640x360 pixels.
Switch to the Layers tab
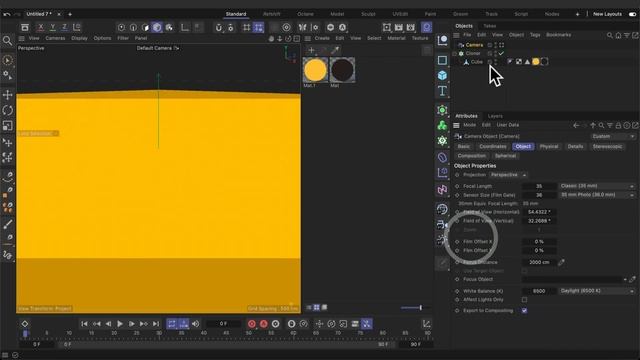click(x=495, y=116)
